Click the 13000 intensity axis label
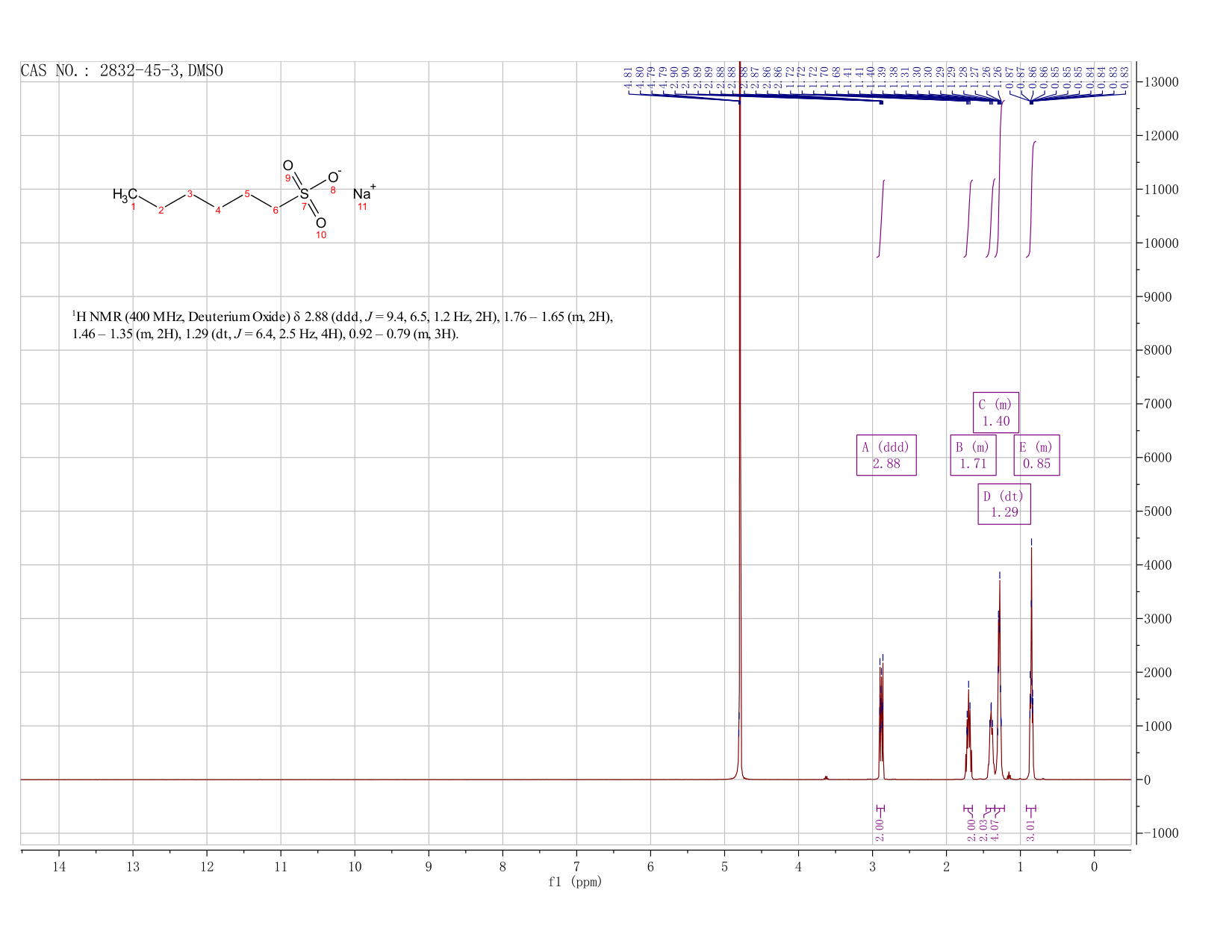Screen dimensions: 1232x952 click(1160, 82)
